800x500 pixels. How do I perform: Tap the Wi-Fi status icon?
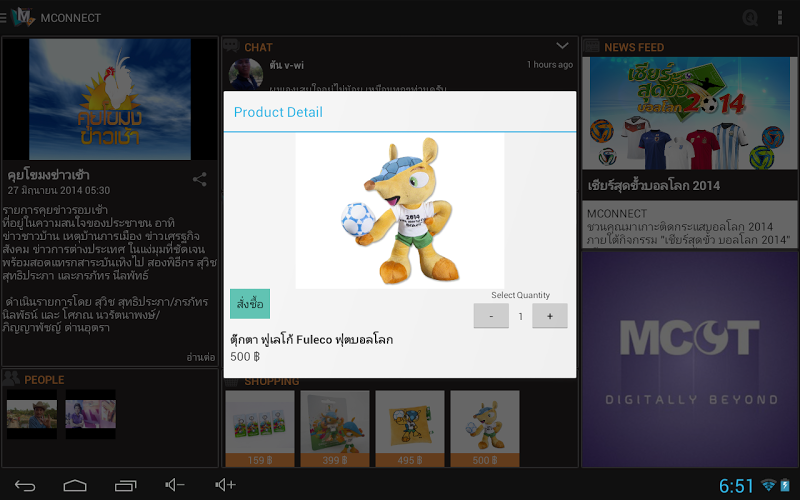click(x=768, y=485)
